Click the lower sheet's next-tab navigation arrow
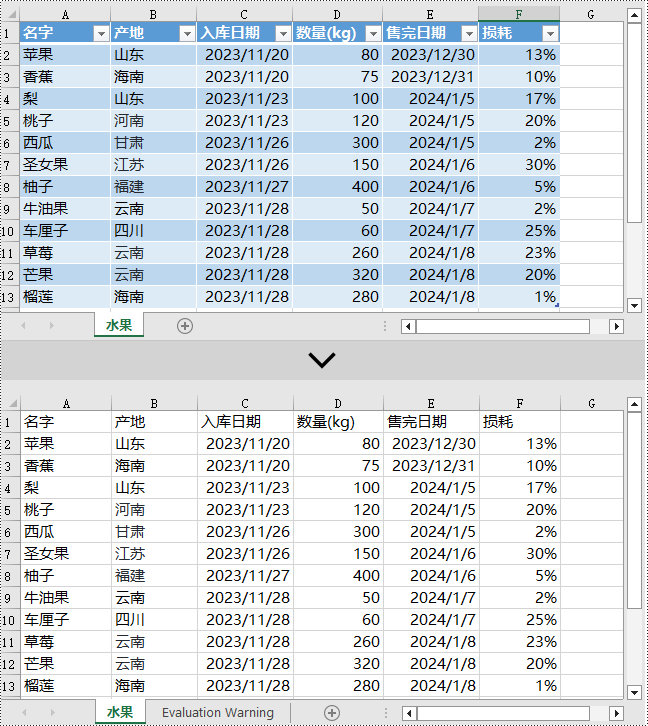 pyautogui.click(x=52, y=713)
